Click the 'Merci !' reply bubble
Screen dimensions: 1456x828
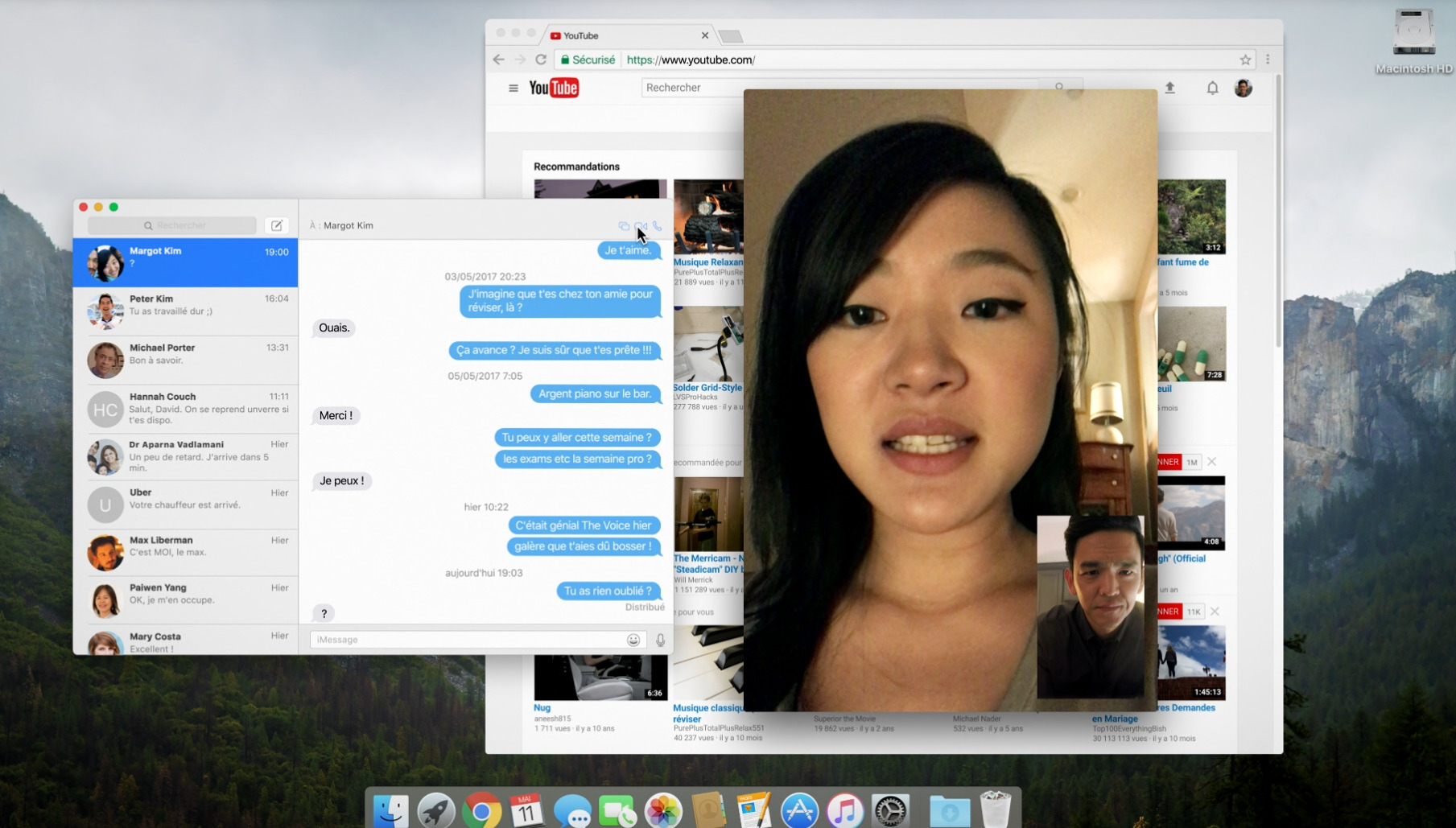pyautogui.click(x=336, y=415)
